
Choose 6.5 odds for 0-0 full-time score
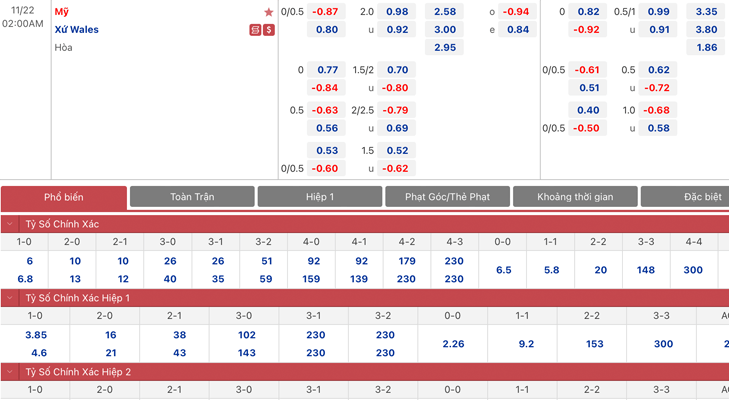tap(504, 270)
